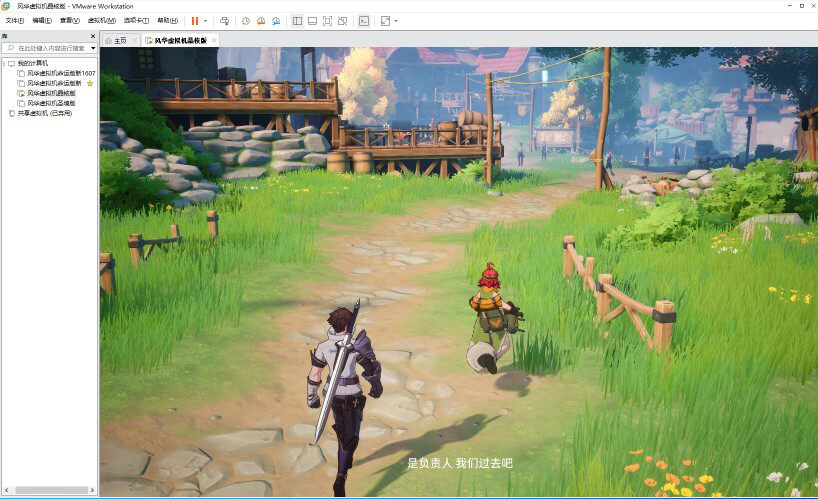
Task: Close the 风华虚拟机晶核板 tab
Action: click(214, 40)
